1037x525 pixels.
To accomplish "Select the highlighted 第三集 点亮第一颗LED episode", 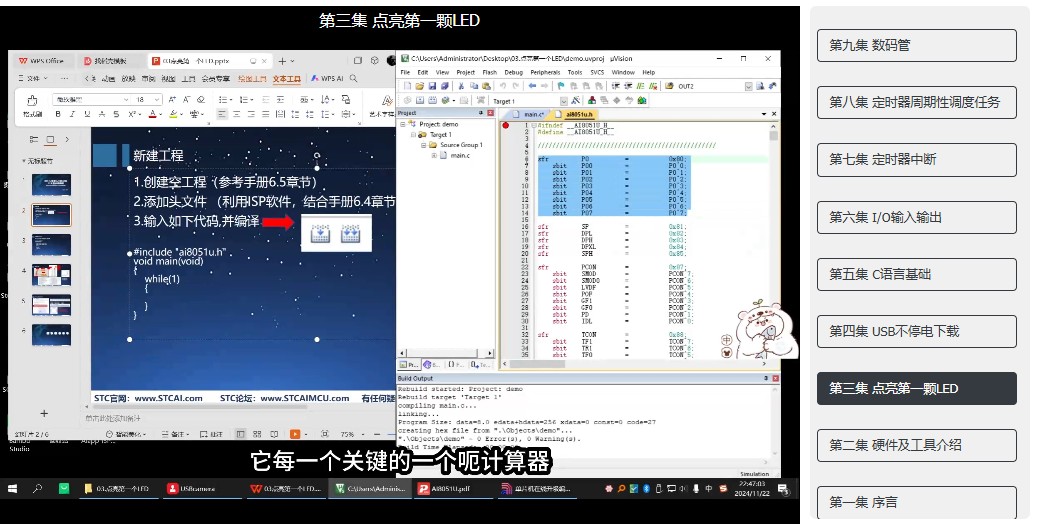I will click(x=916, y=389).
